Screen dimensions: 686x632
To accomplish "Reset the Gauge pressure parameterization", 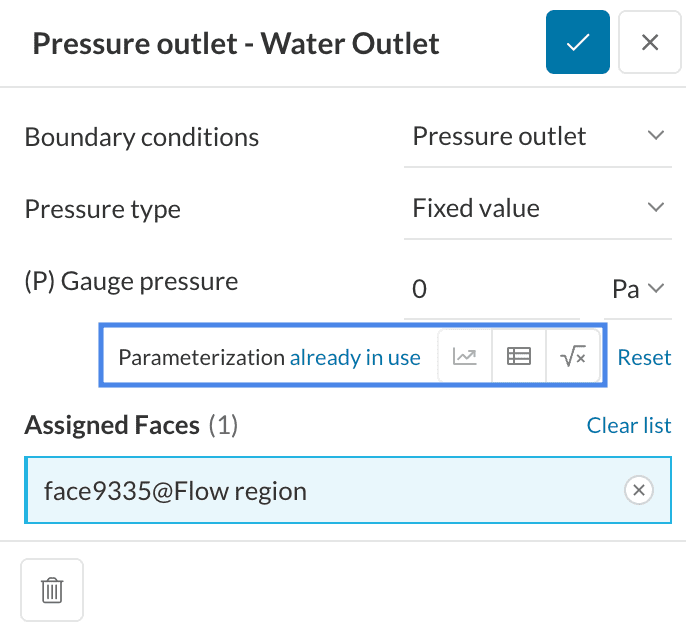I will [644, 357].
